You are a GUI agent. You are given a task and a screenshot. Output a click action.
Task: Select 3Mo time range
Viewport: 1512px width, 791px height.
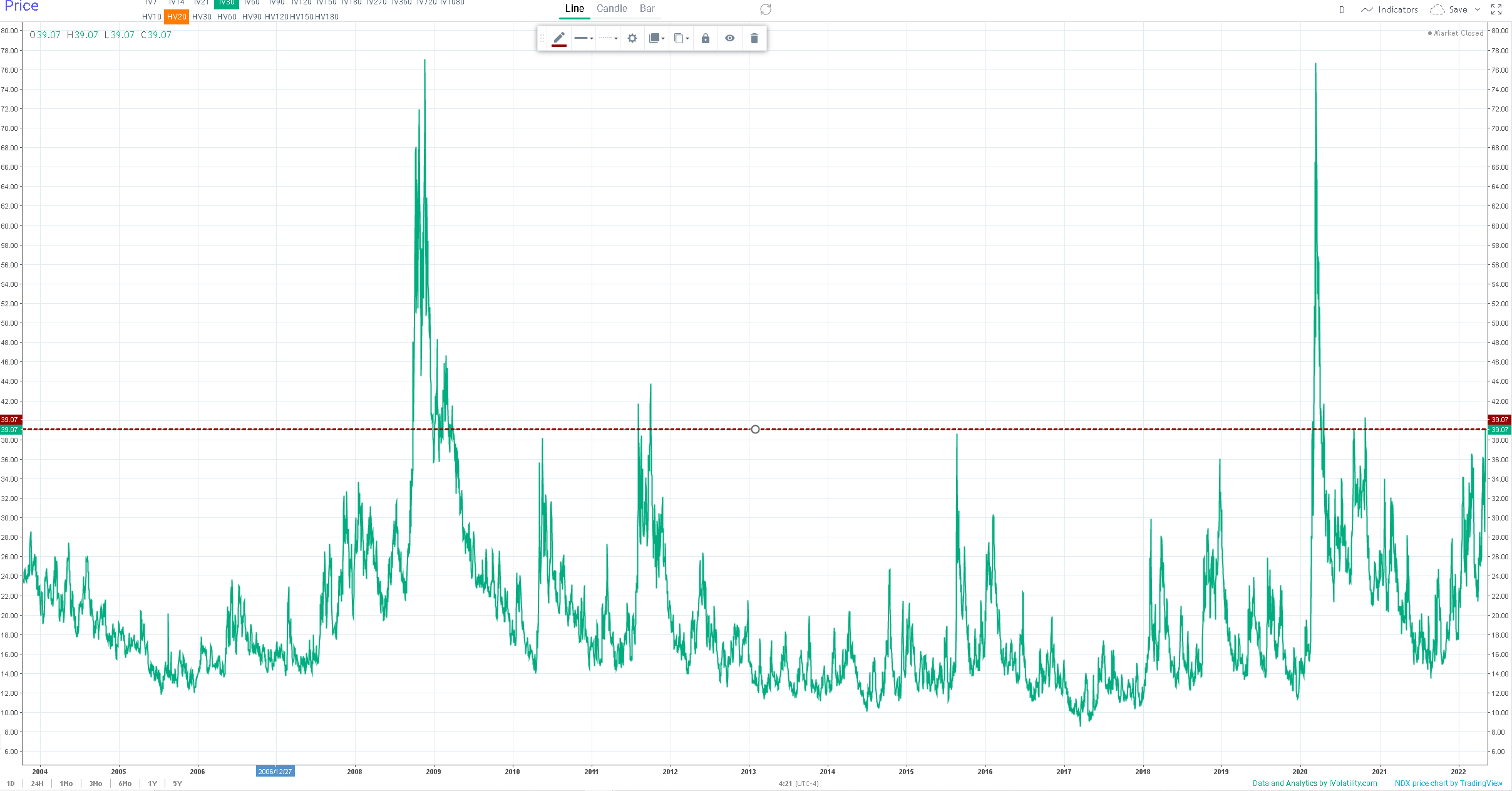coord(96,783)
